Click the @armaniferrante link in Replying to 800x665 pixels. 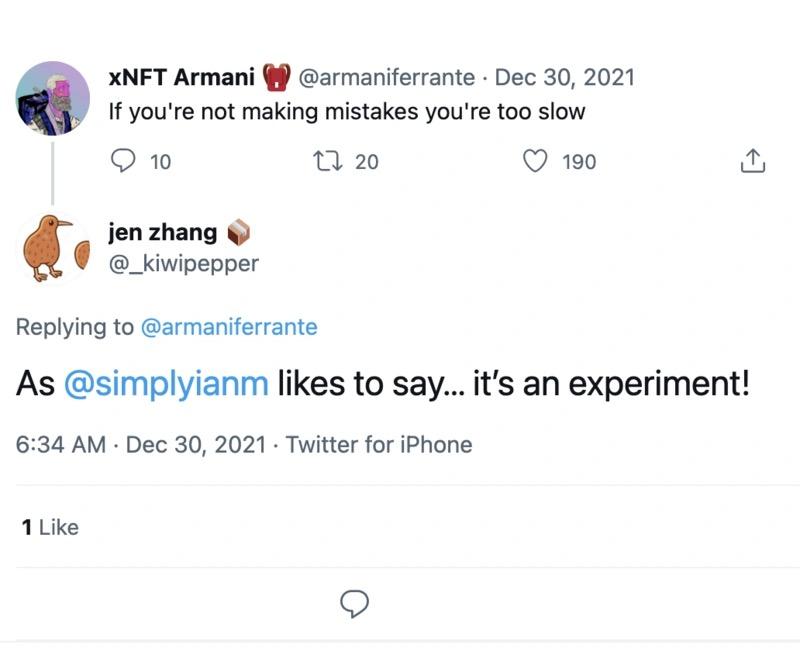pyautogui.click(x=229, y=326)
